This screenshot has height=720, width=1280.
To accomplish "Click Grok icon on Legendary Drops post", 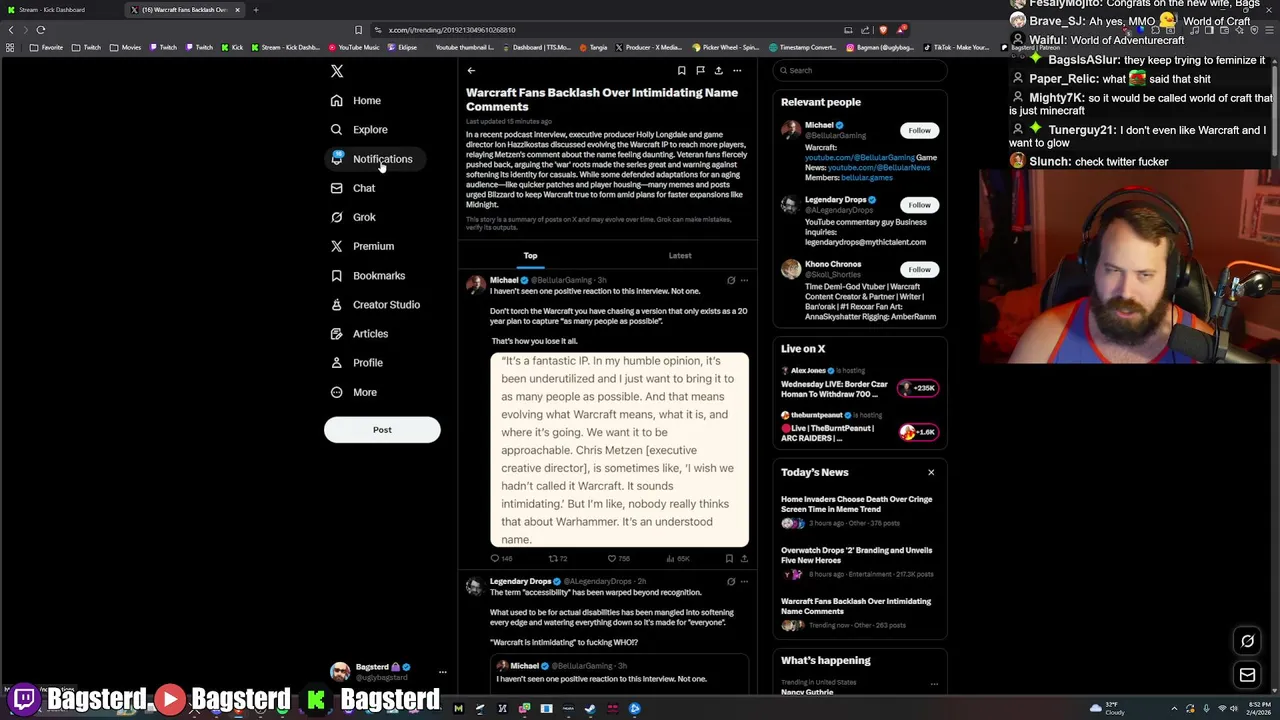I will (731, 581).
